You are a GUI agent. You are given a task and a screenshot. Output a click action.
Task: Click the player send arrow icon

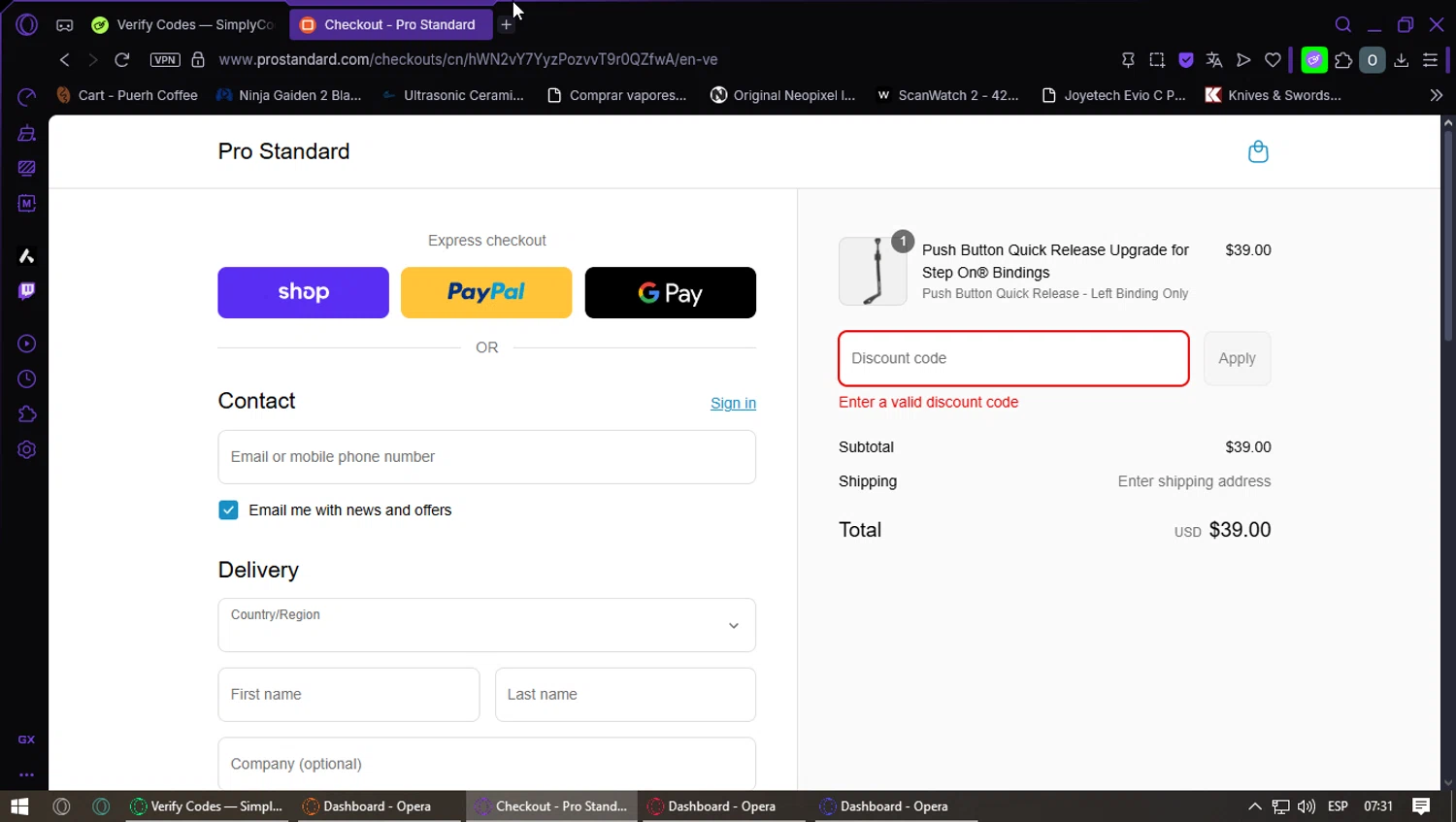pyautogui.click(x=1243, y=60)
